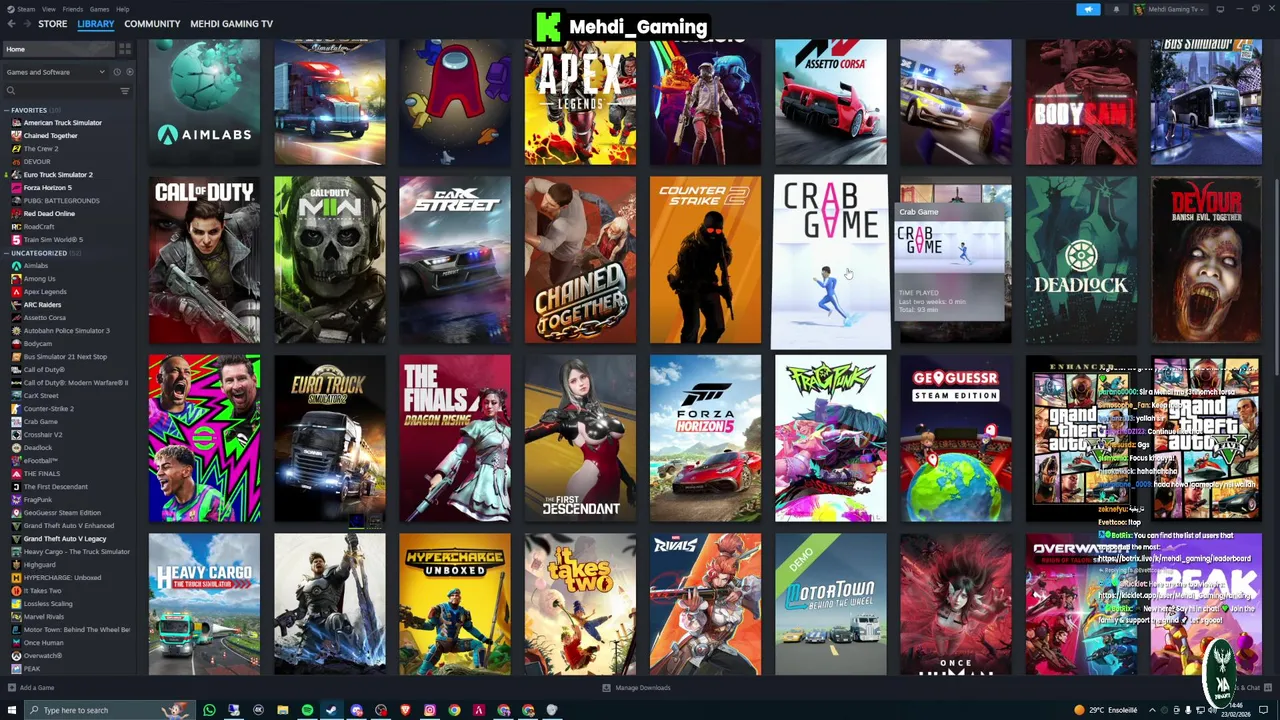Open the Chained Together cover

(580, 260)
